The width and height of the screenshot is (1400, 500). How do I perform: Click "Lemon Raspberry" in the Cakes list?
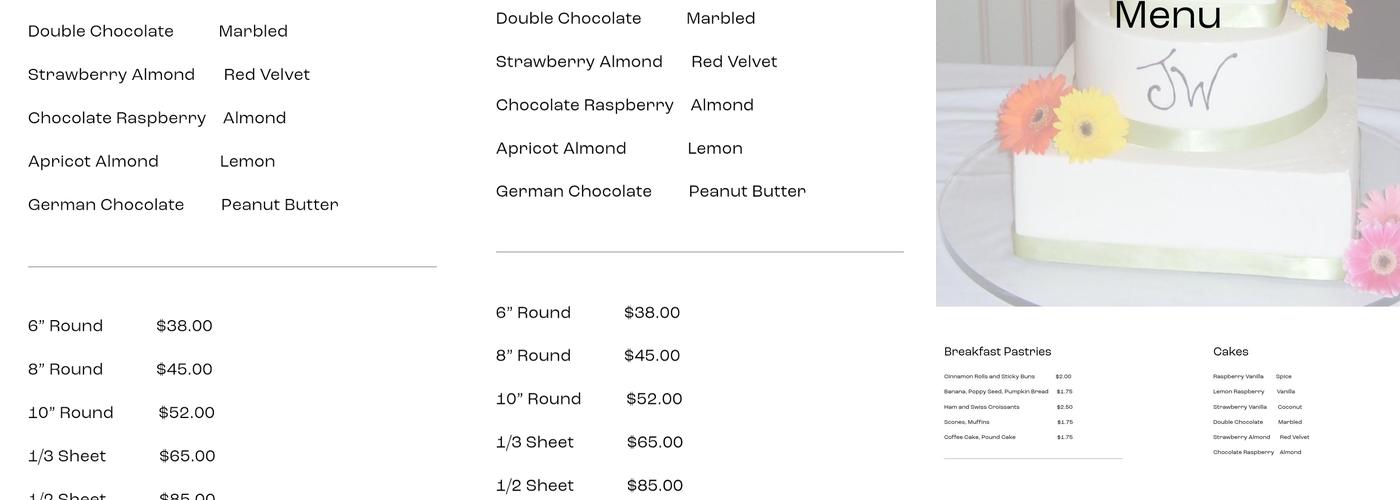point(1238,392)
